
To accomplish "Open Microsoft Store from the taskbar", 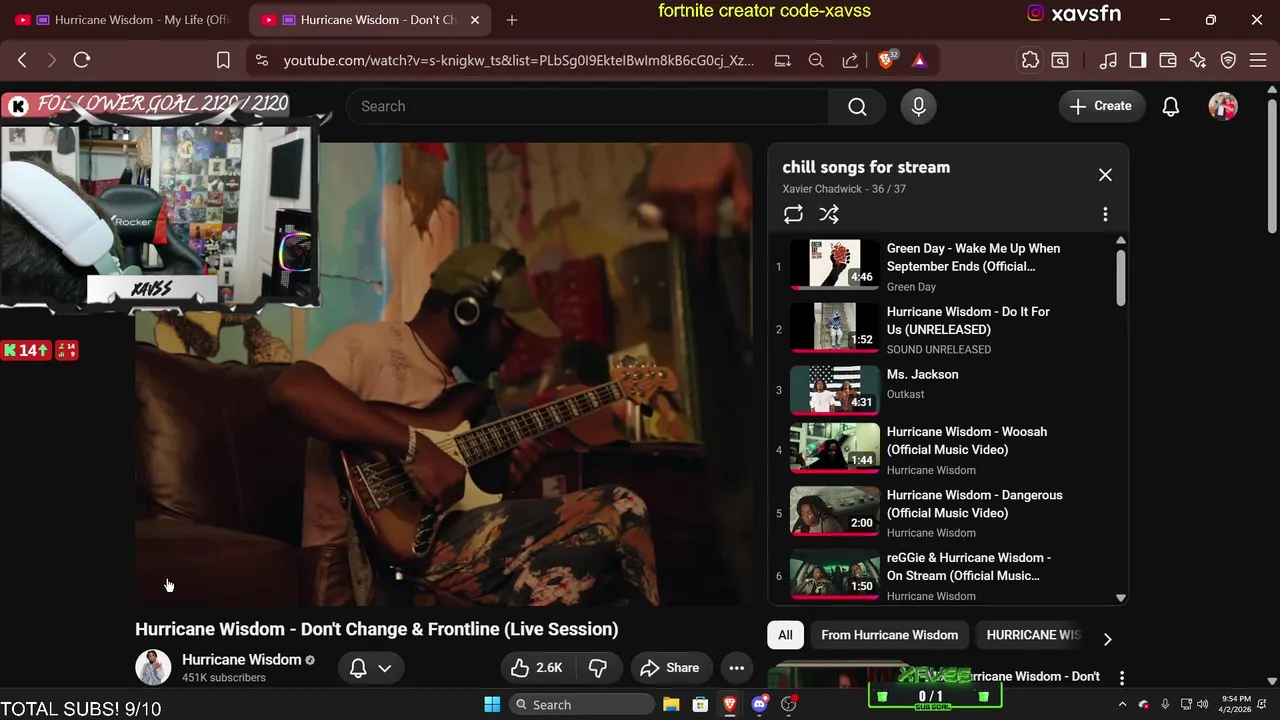I will point(700,704).
